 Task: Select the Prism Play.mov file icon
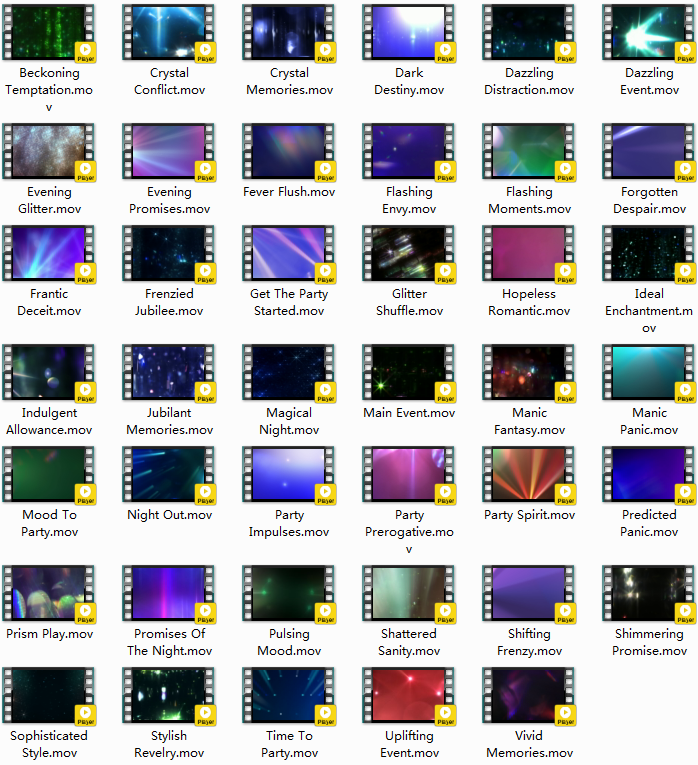click(48, 593)
